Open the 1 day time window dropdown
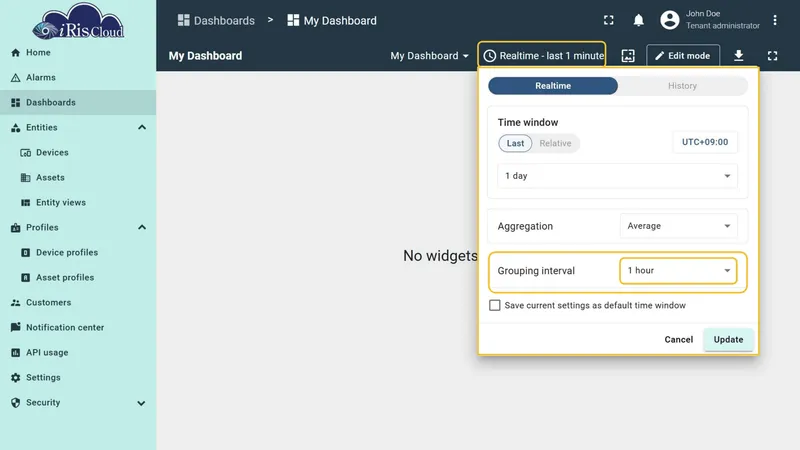 coord(617,176)
